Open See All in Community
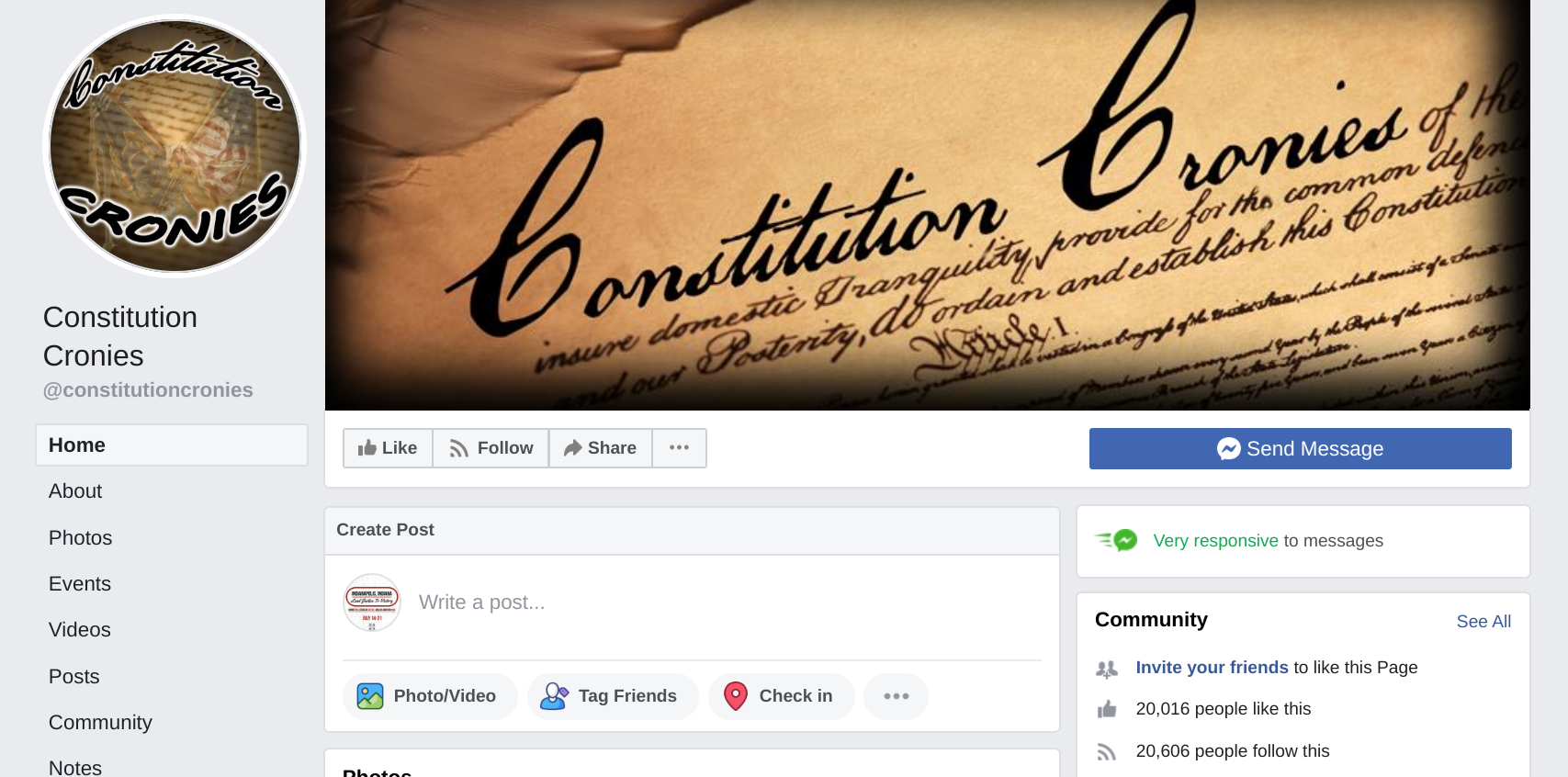 click(1483, 622)
